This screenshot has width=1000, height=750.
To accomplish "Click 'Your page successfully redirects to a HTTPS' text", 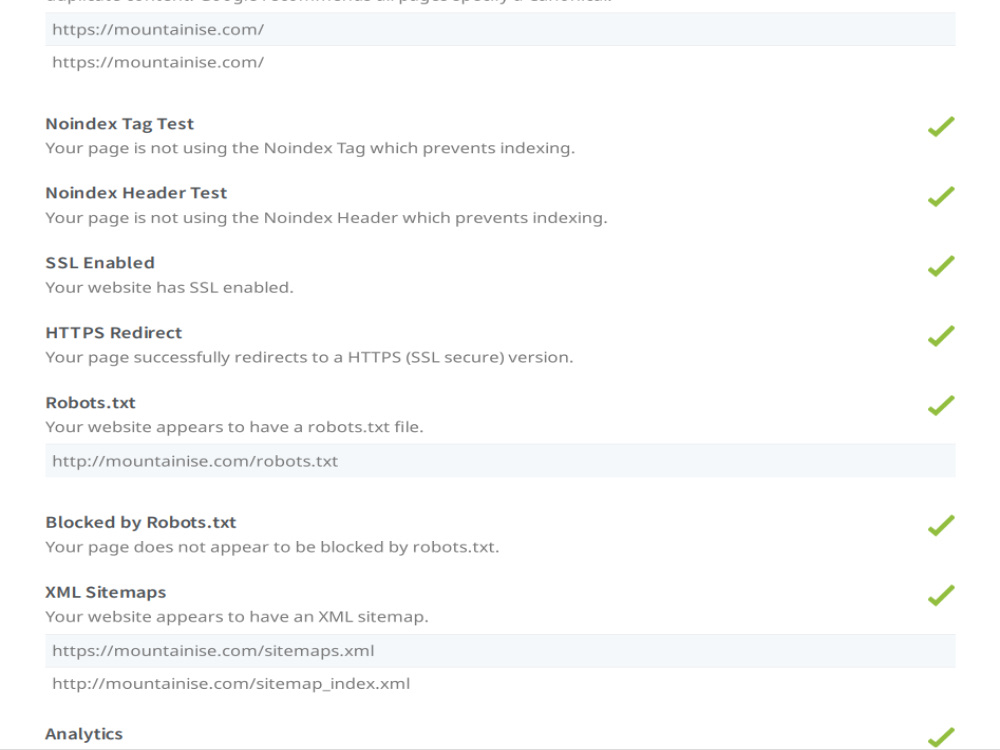I will click(309, 357).
